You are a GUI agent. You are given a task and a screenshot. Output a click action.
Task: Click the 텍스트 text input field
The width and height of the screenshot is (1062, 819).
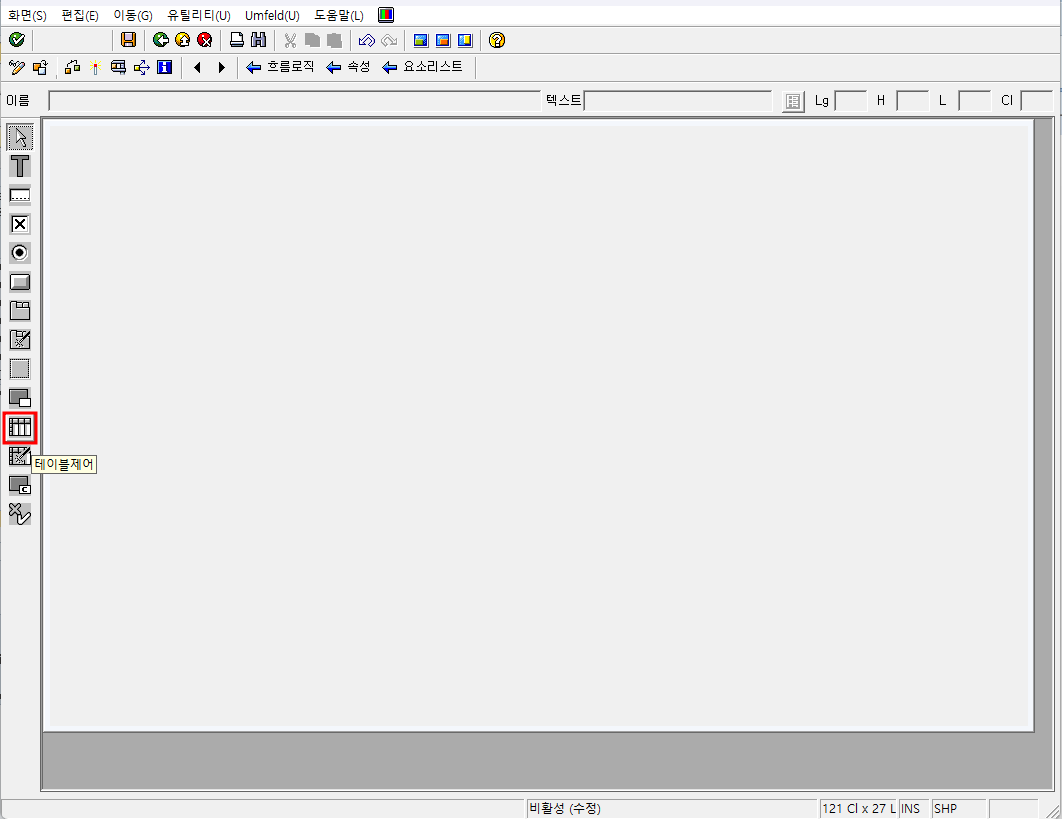[678, 101]
